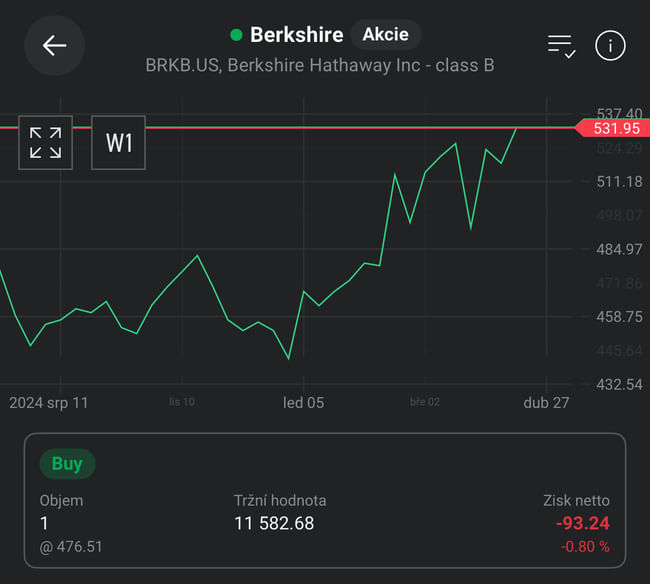Select the Buy position badge
This screenshot has height=584, width=650.
[x=67, y=463]
